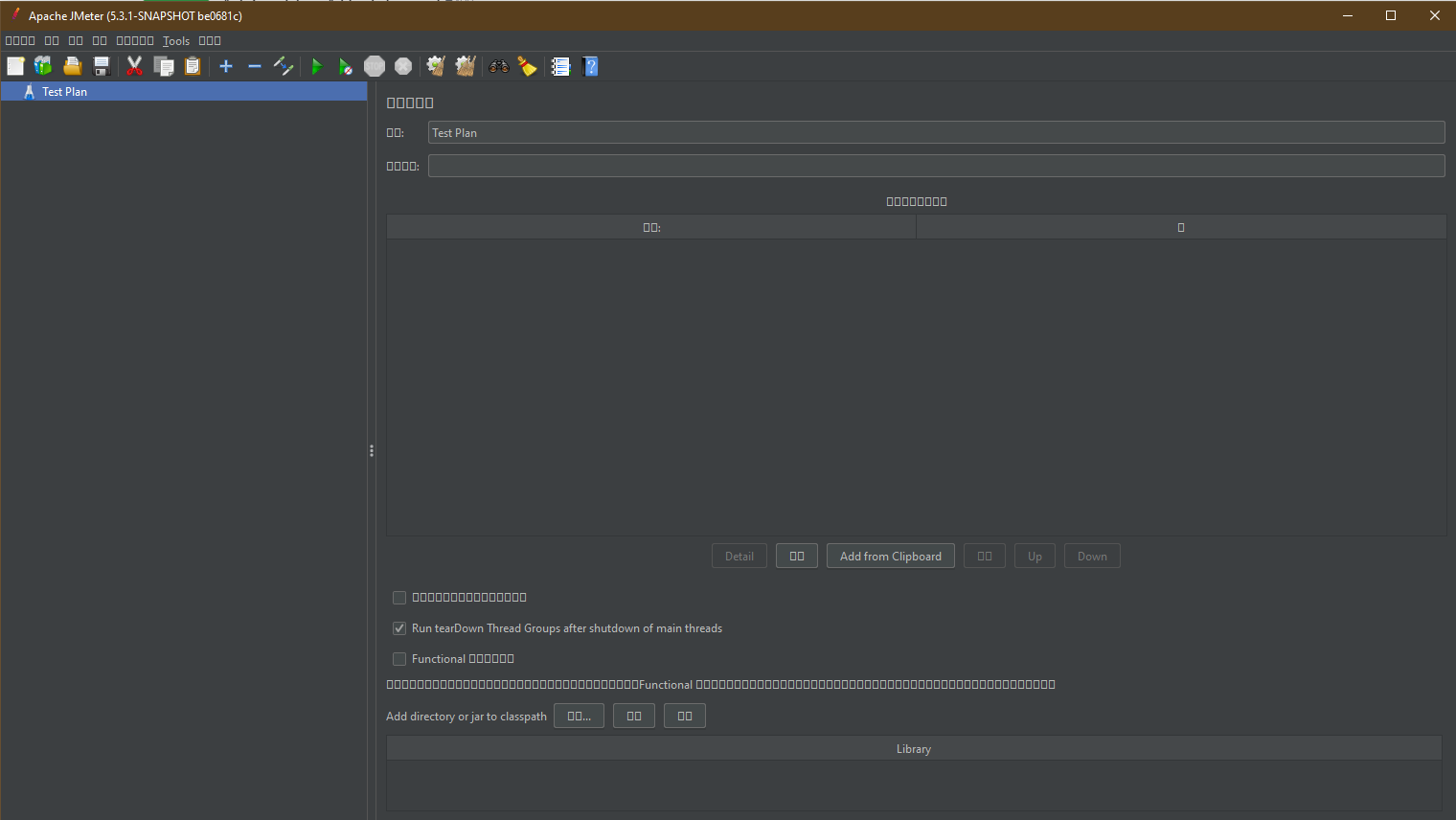Toggle Run tearDown Thread Groups checkbox
Viewport: 1456px width, 820px height.
click(x=399, y=628)
